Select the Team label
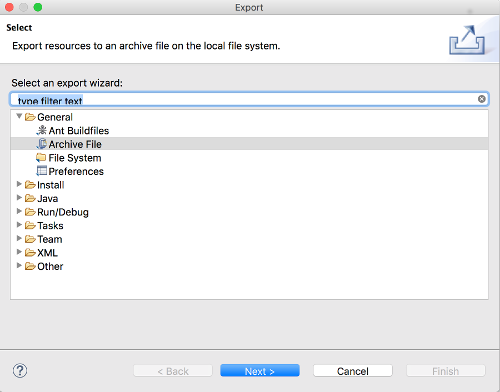Image resolution: width=500 pixels, height=392 pixels. (x=50, y=239)
